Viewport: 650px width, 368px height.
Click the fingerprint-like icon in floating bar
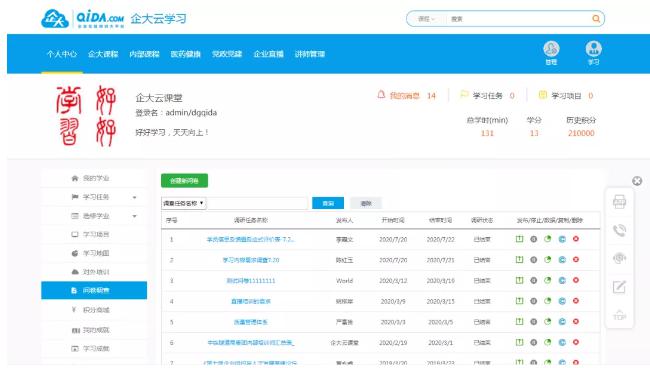(x=619, y=258)
